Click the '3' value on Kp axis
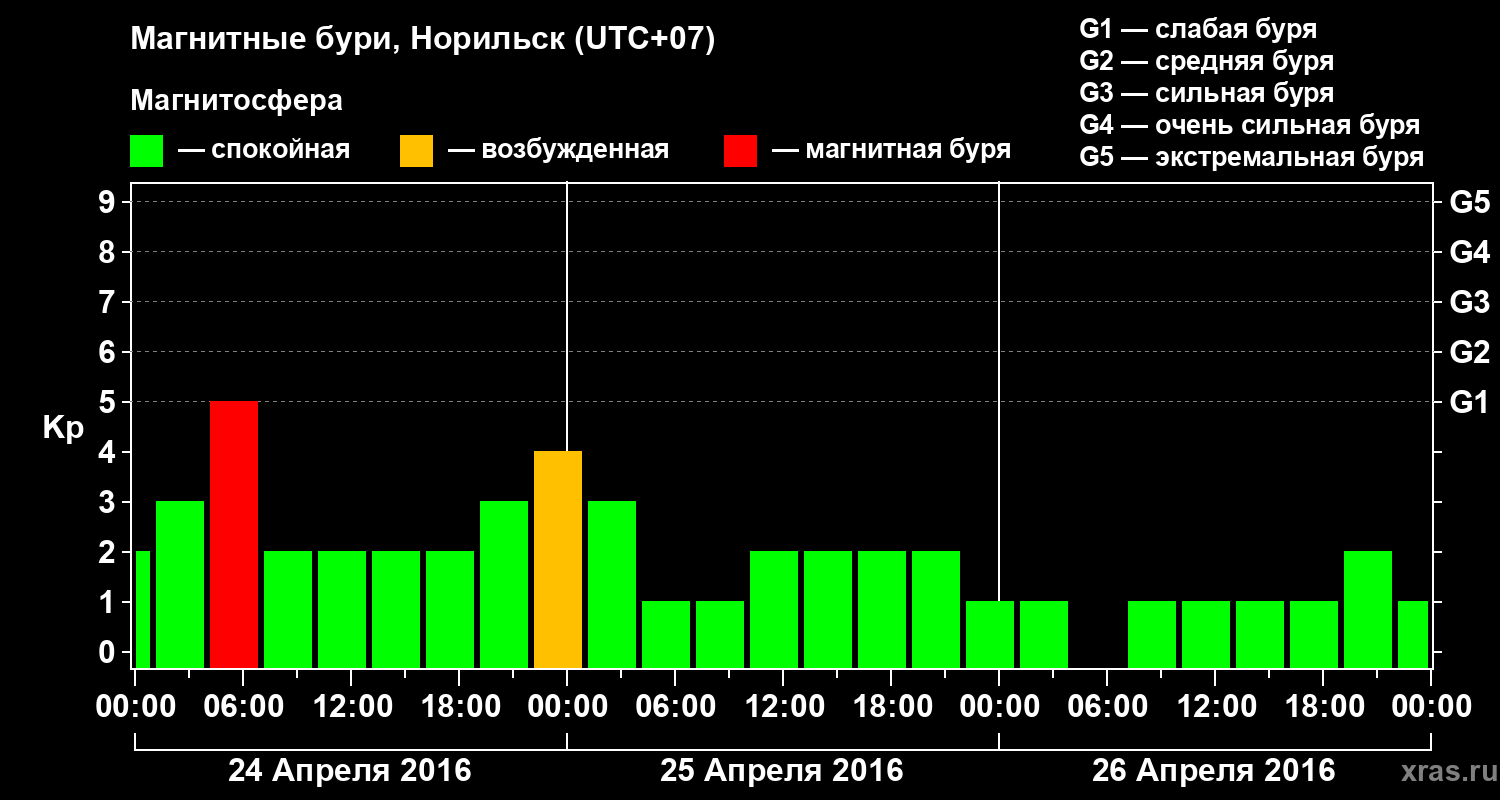The image size is (1500, 800). click(109, 502)
